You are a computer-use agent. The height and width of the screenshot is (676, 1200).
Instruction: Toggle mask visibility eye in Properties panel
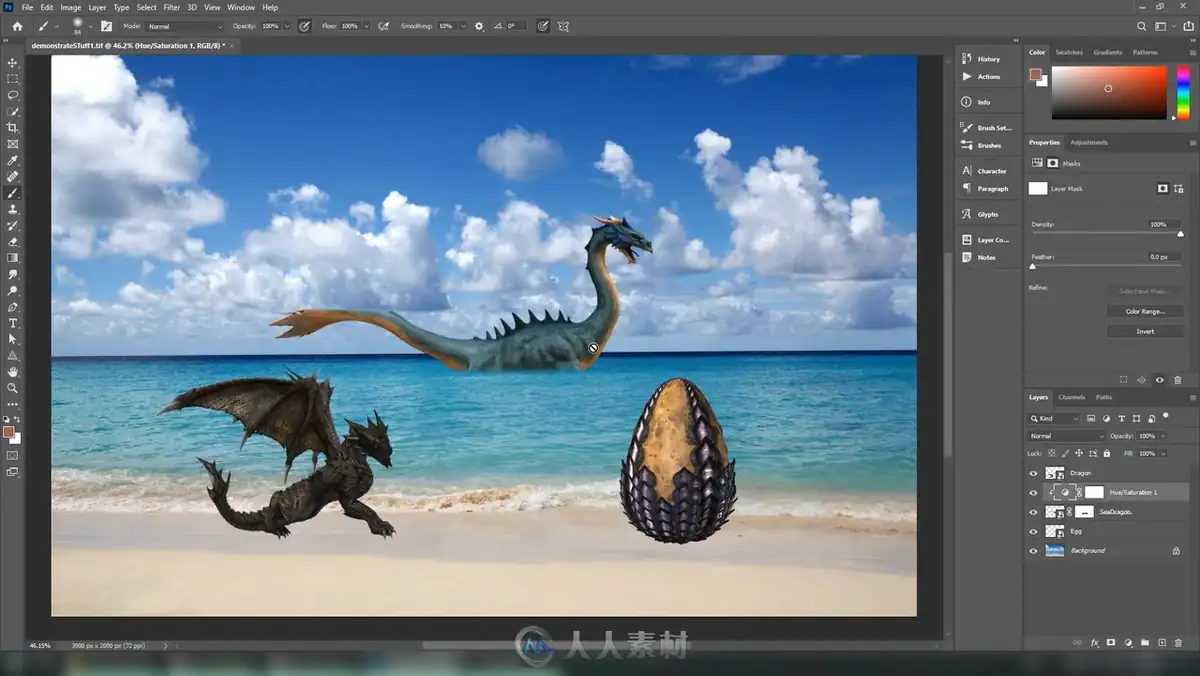point(1160,380)
